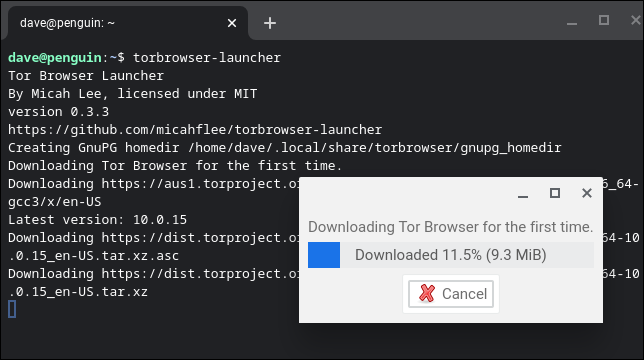Click the version 0.3.3 line
Viewport: 644px width, 360px height.
tap(59, 112)
